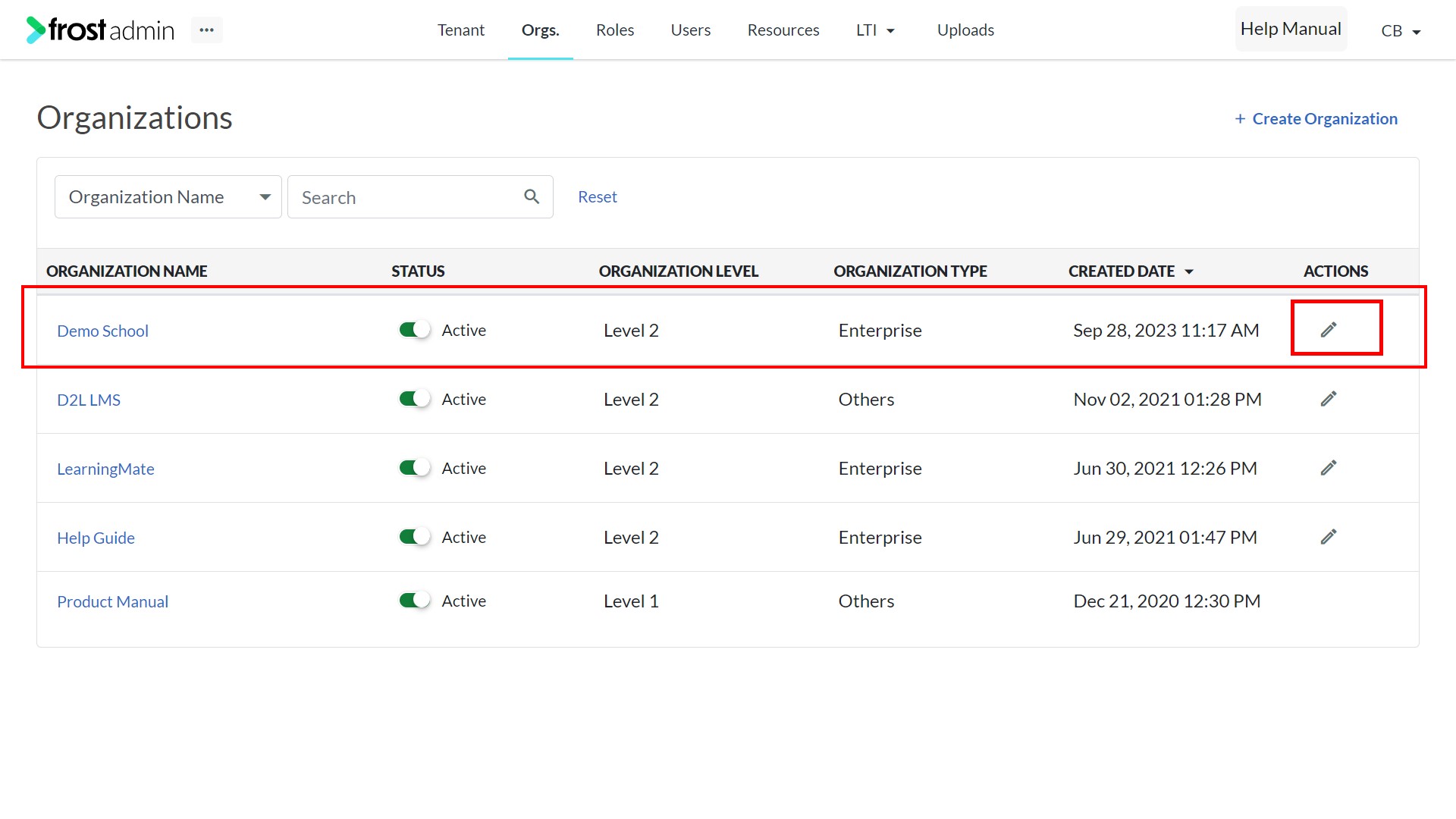Toggle Help Guide active status
Screen dimensions: 1456x819
pos(415,537)
